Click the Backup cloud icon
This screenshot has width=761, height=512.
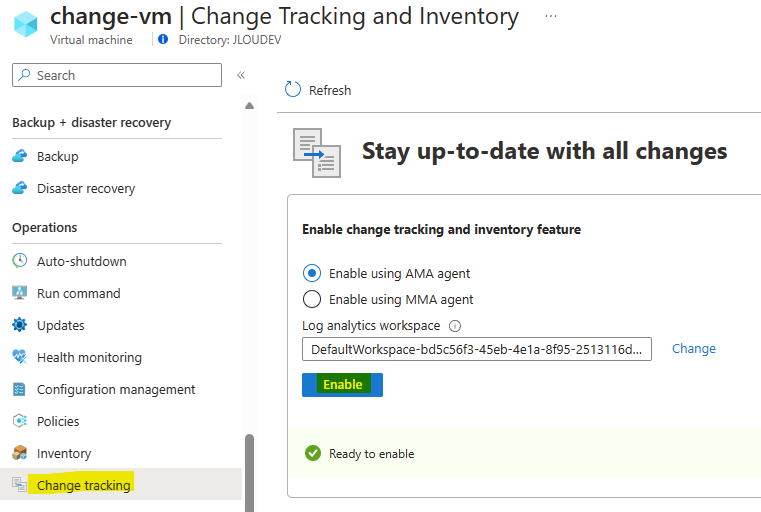(x=19, y=156)
